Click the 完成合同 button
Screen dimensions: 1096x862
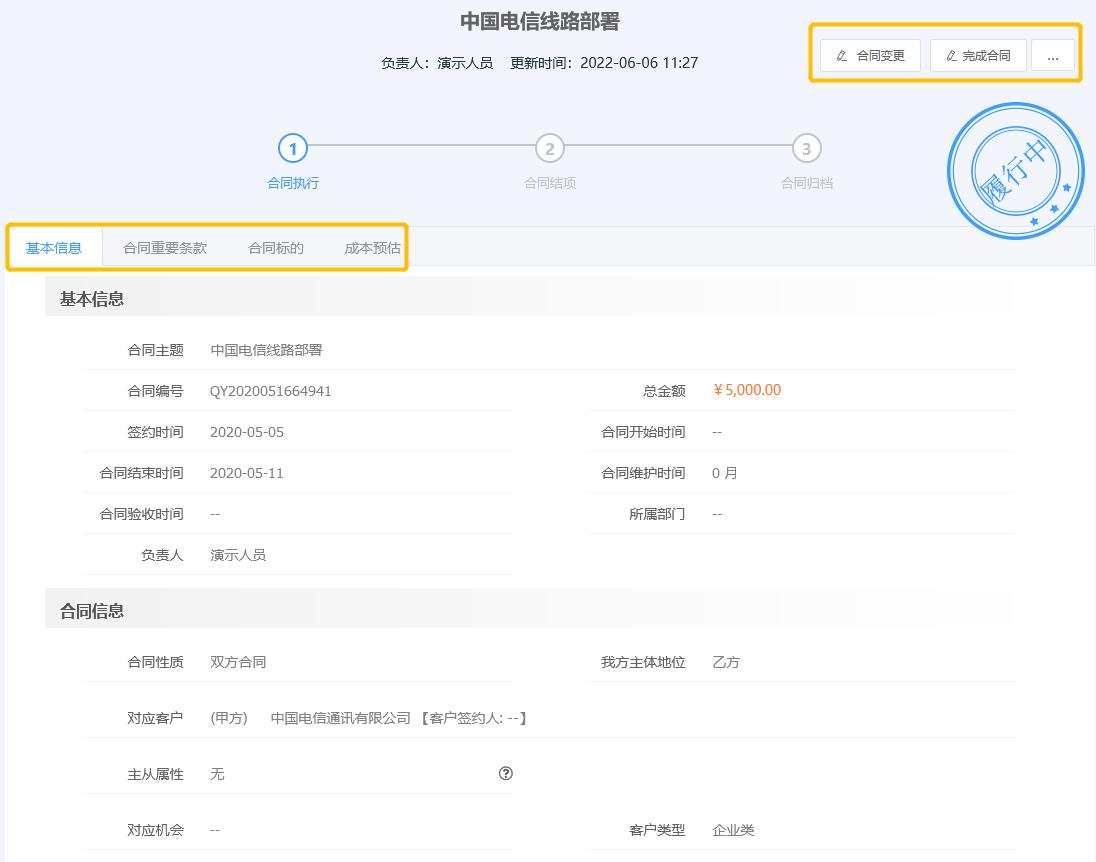pos(978,56)
